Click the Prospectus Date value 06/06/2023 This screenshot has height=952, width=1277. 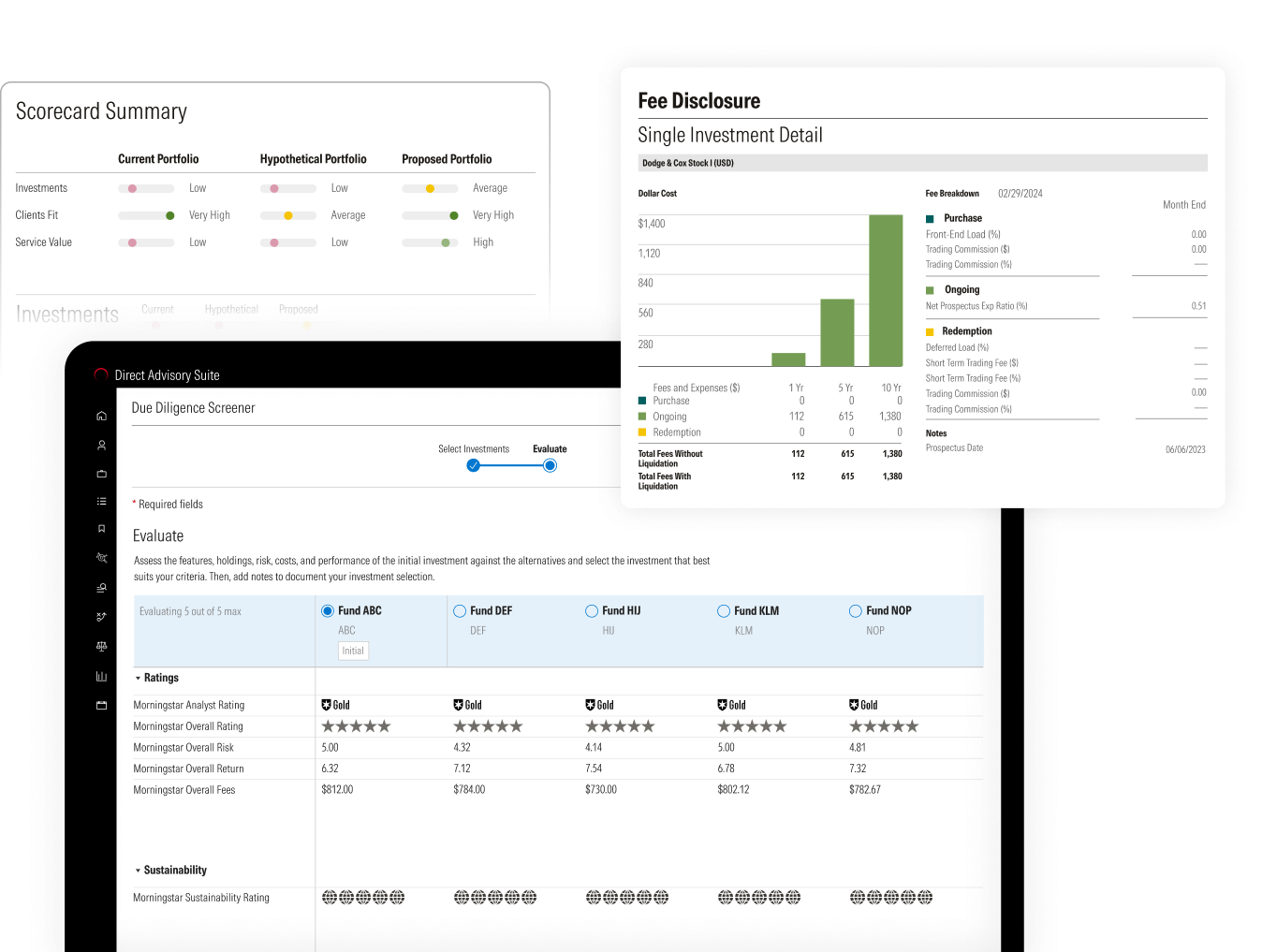(1185, 449)
